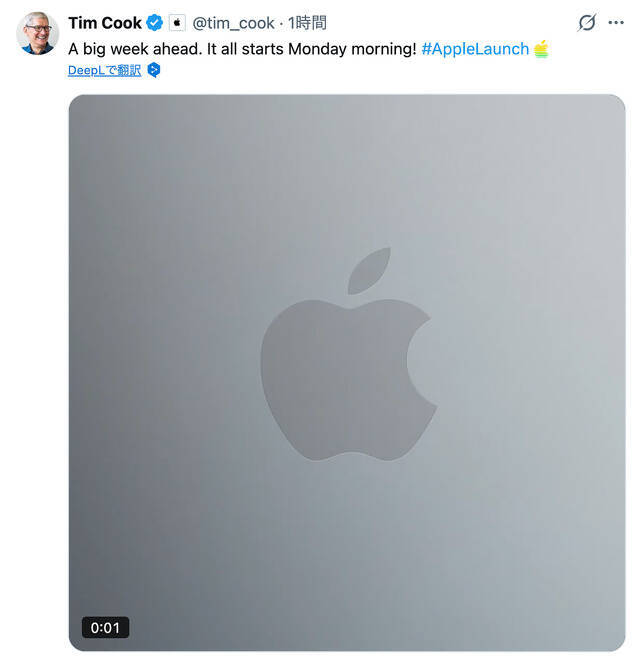
Task: Click the DeepL logo icon
Action: [154, 70]
